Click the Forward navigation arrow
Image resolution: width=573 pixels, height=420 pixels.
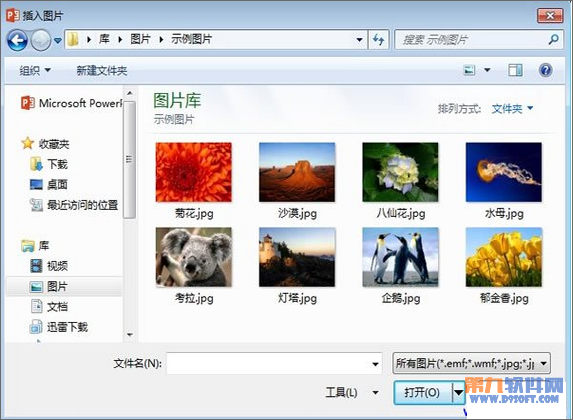[41, 40]
